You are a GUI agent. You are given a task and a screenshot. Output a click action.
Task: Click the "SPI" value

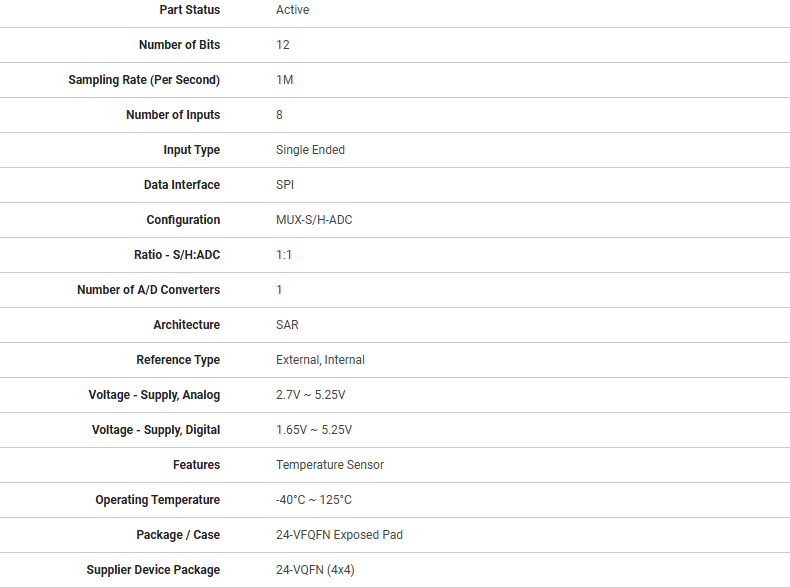pyautogui.click(x=285, y=185)
